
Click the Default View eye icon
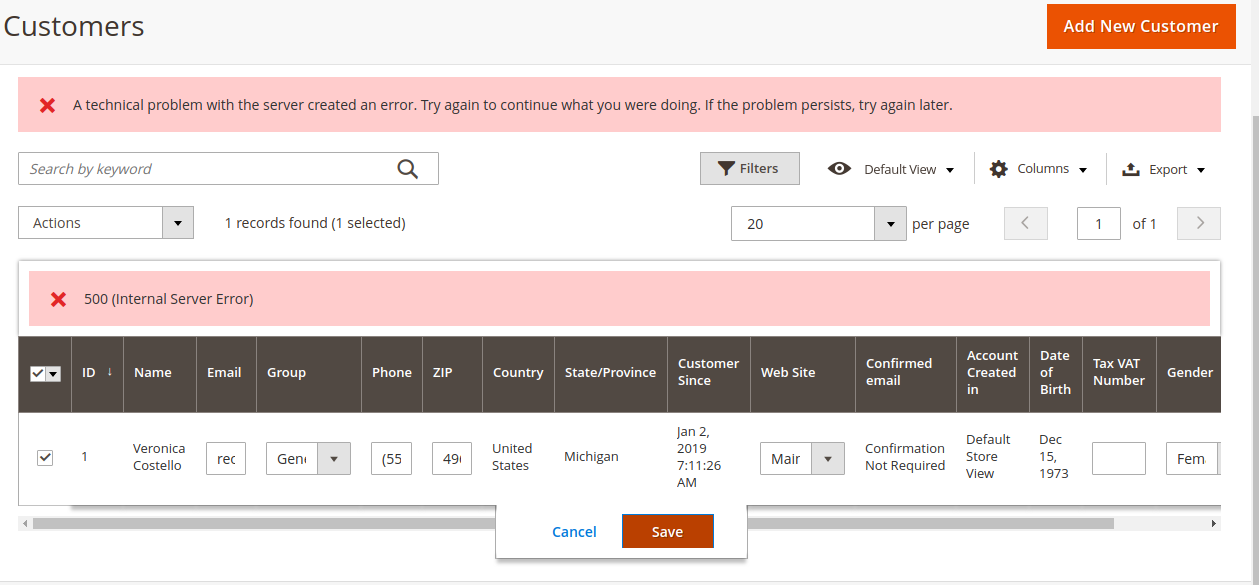[x=839, y=168]
